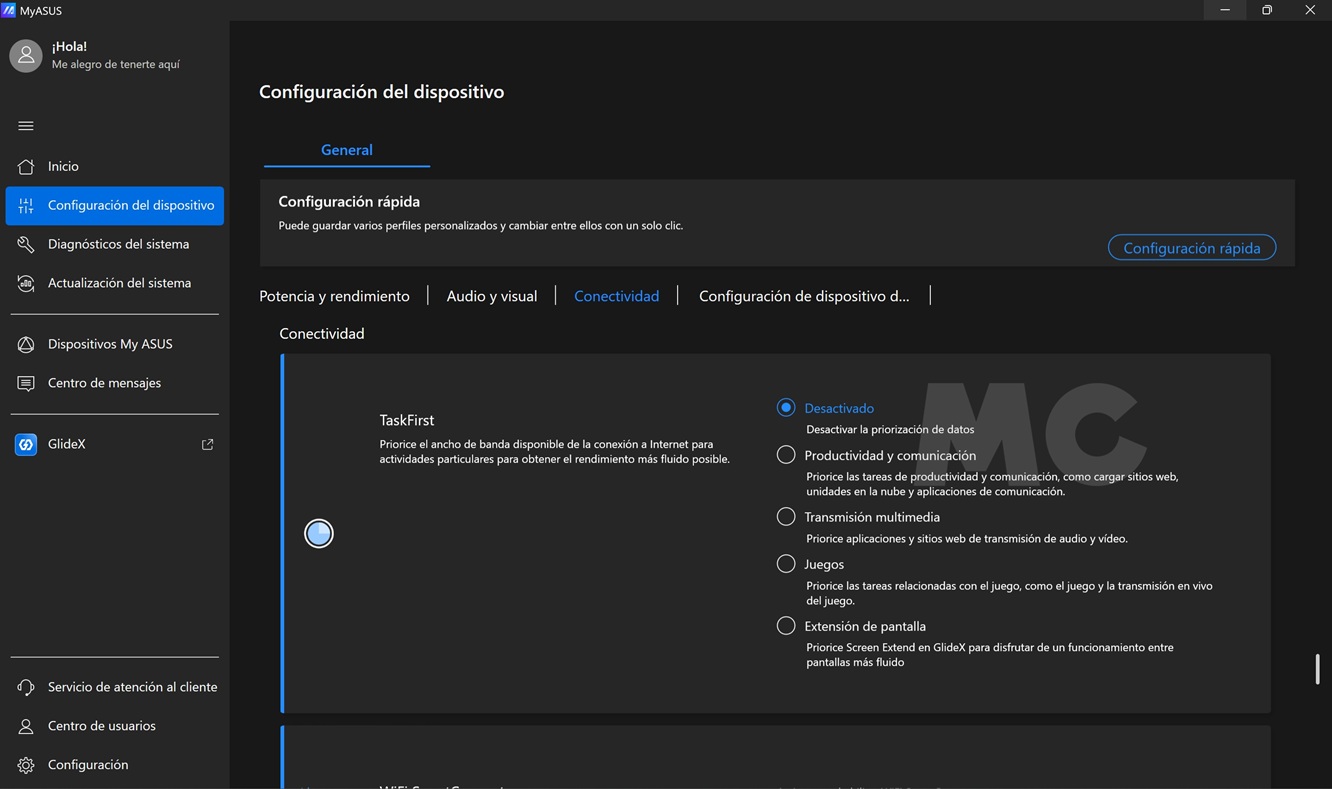Open Diagnósticos del sistema wrench icon

coord(26,244)
